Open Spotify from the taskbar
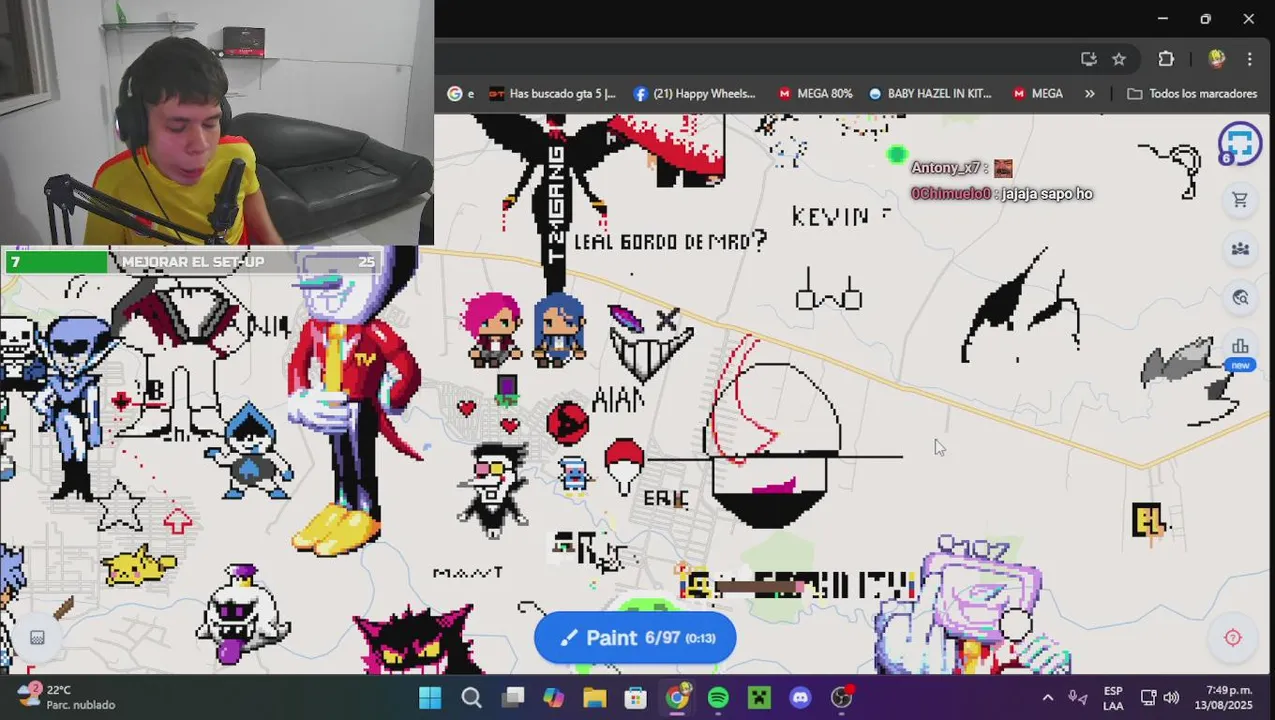1275x720 pixels. tap(718, 698)
